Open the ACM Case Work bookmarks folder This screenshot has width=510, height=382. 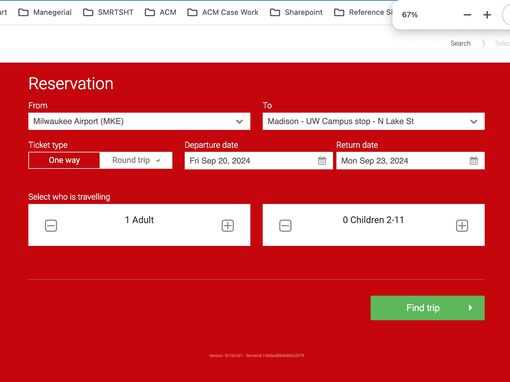223,12
